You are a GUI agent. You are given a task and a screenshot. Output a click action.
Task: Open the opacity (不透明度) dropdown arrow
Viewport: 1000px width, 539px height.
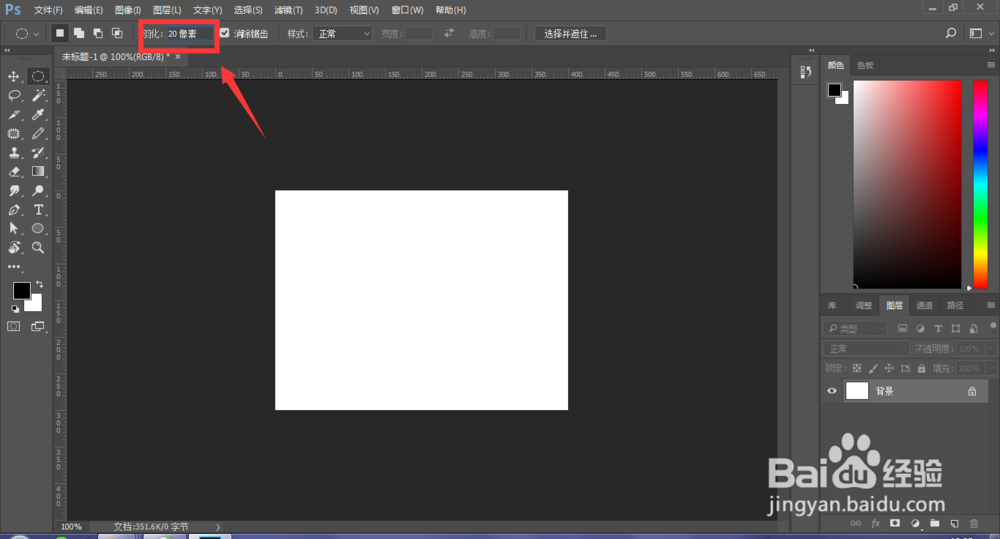click(990, 349)
